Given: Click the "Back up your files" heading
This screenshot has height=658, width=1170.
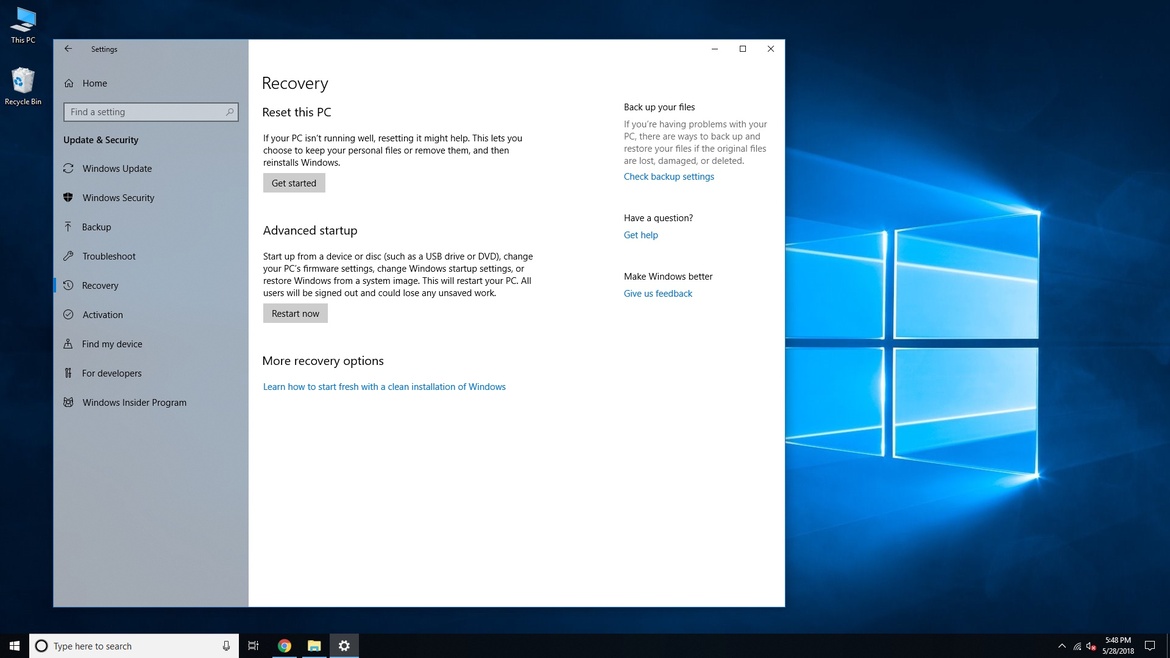Looking at the screenshot, I should (659, 107).
